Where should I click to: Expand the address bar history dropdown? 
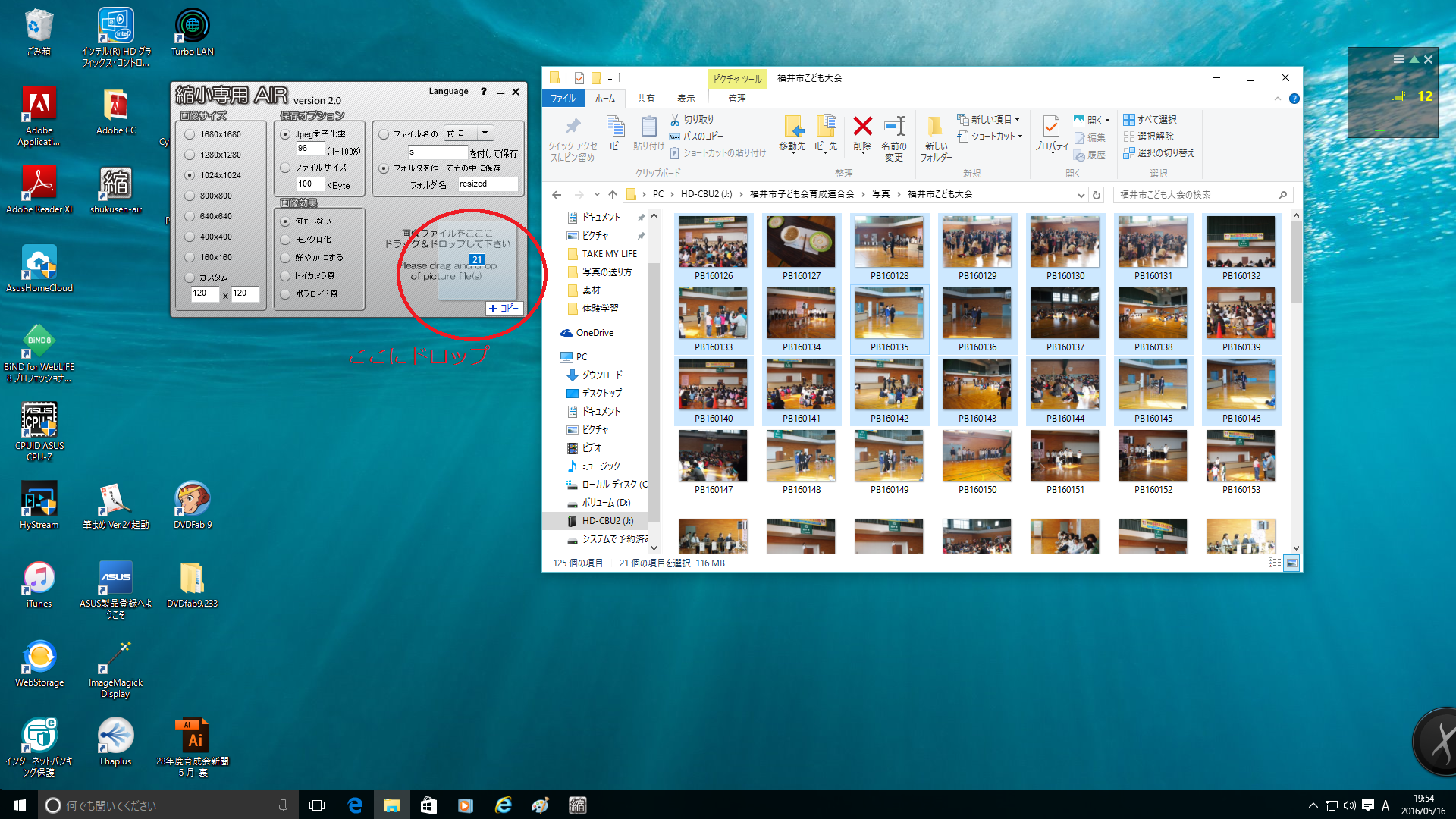(1081, 195)
